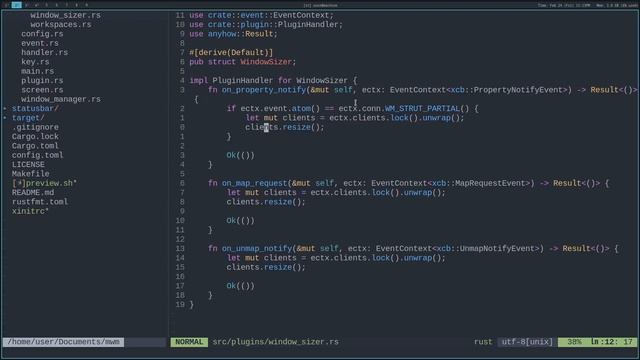Image resolution: width=640 pixels, height=360 pixels.
Task: Open .gitignore in the file tree
Action: 35,127
